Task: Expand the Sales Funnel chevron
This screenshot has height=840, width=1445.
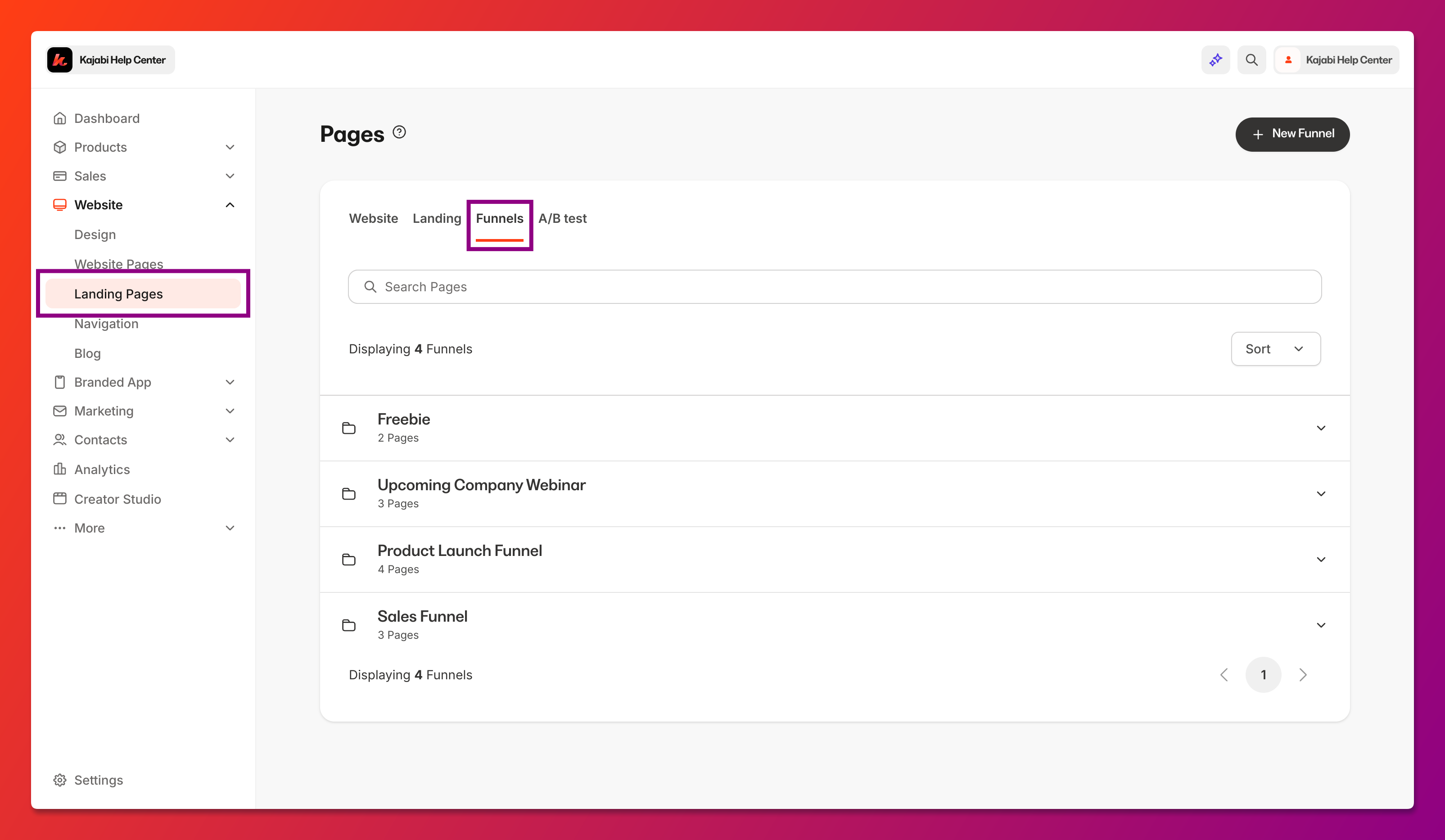Action: pos(1321,625)
